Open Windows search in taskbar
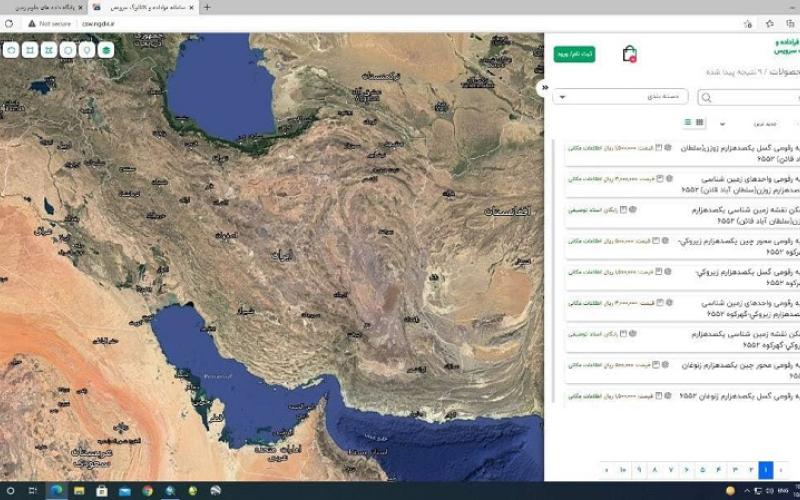 11,491
